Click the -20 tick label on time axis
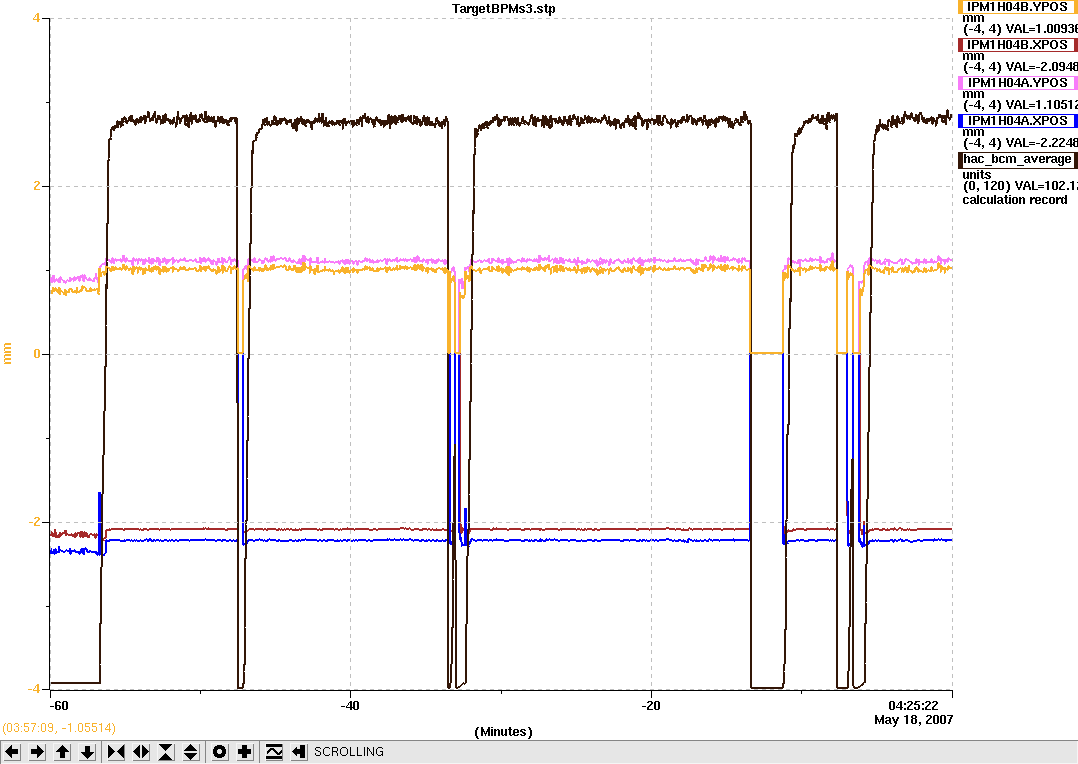Screen dimensions: 1078x764 (651, 706)
